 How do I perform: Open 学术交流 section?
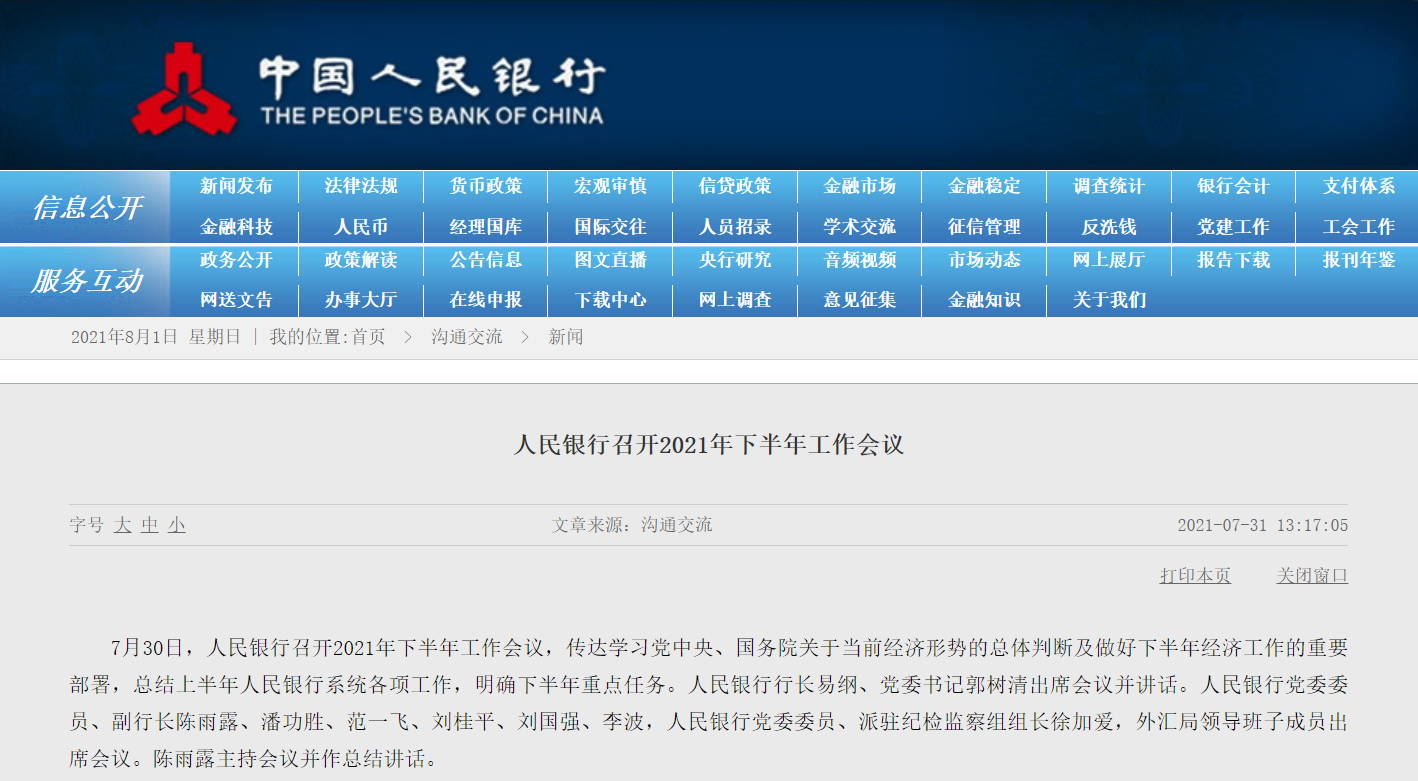pos(860,227)
